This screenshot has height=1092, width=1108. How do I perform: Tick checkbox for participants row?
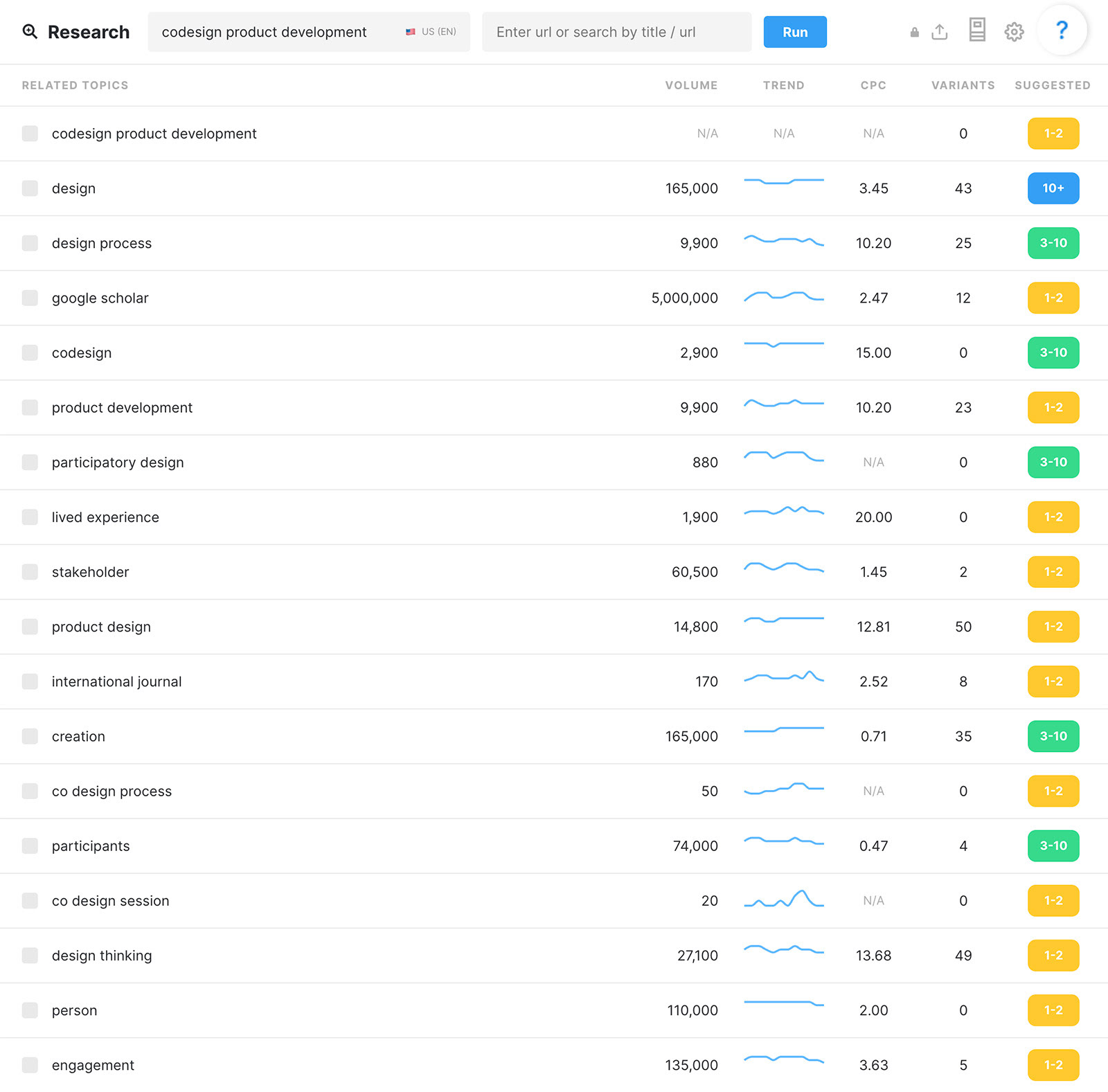[30, 845]
